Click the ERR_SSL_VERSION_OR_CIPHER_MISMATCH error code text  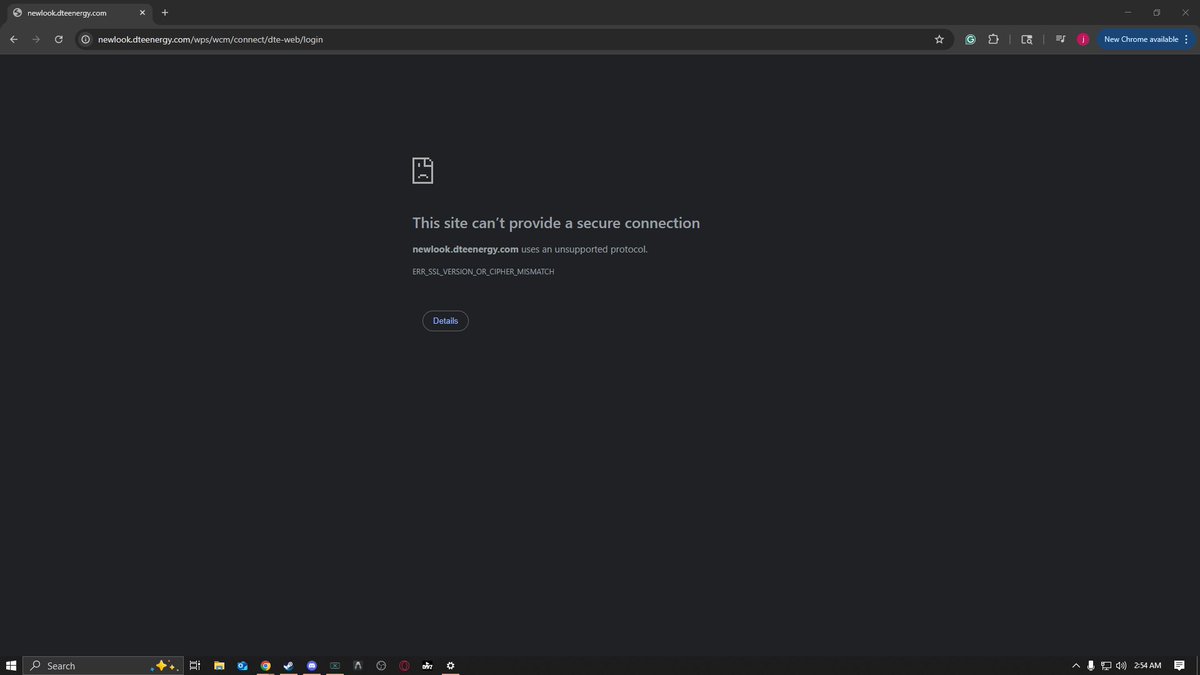(483, 272)
